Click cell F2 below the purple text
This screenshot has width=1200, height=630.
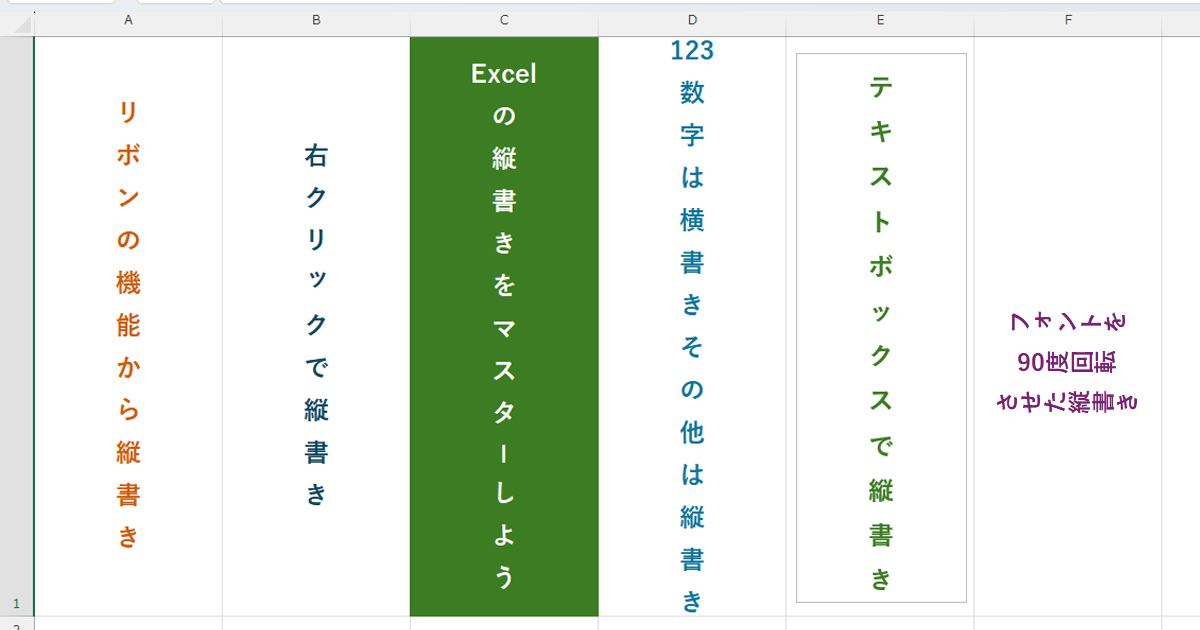coord(1068,624)
